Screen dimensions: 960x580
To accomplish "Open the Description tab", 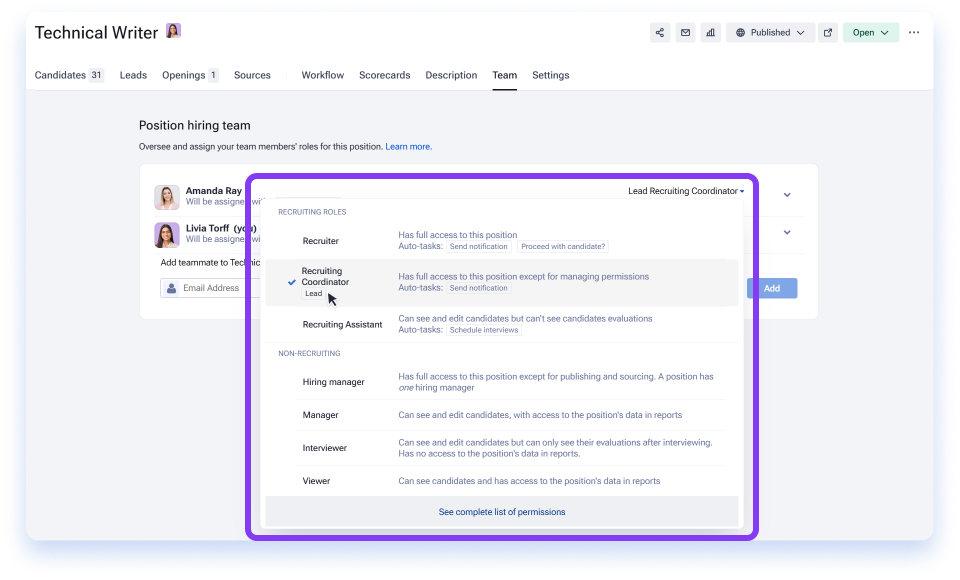I will [x=451, y=75].
